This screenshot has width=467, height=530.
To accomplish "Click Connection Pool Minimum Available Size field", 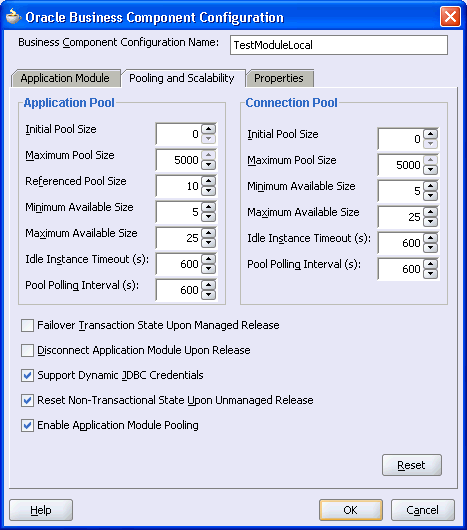I will coord(401,191).
